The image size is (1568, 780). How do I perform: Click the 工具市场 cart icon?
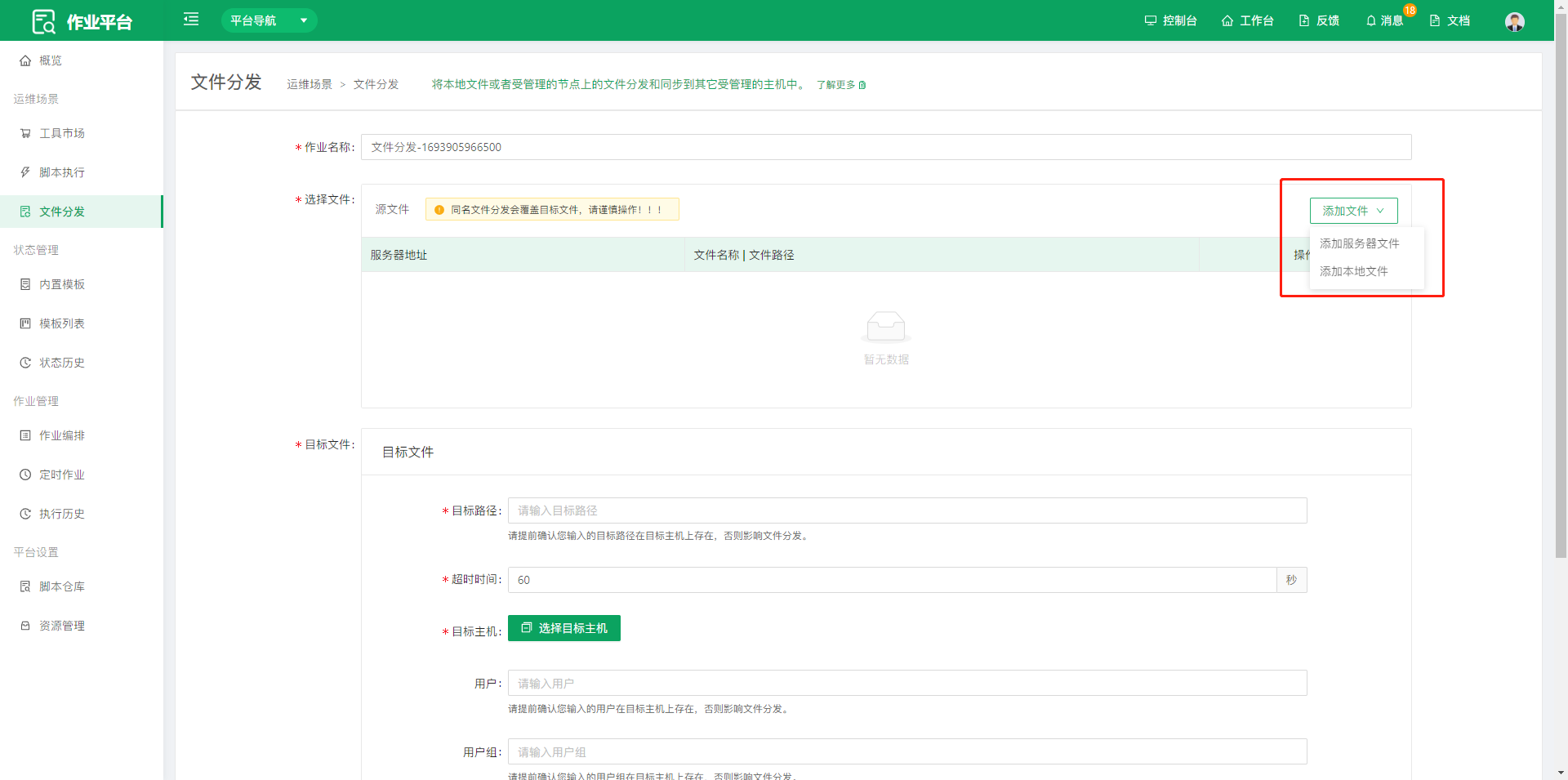coord(25,133)
